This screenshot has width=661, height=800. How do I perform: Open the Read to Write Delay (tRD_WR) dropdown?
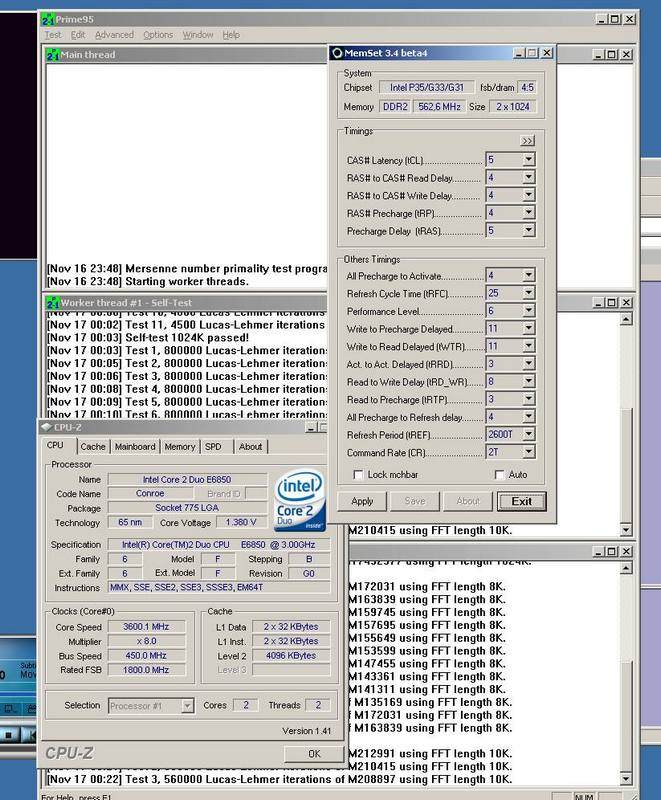click(529, 381)
